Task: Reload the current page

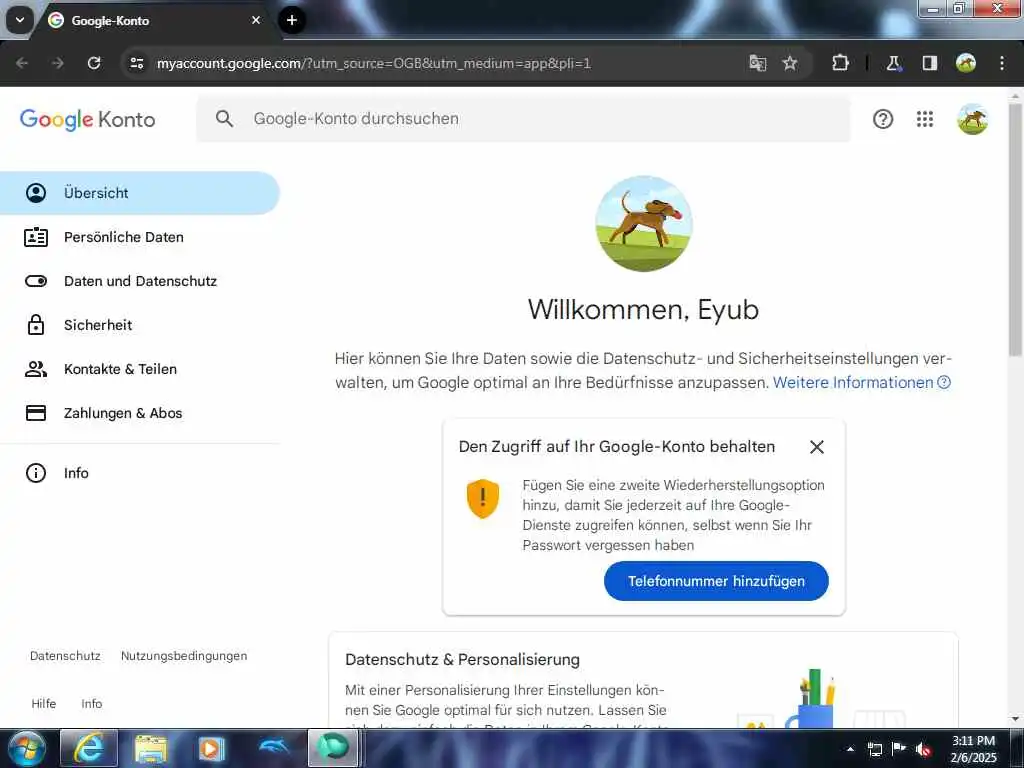Action: coord(94,63)
